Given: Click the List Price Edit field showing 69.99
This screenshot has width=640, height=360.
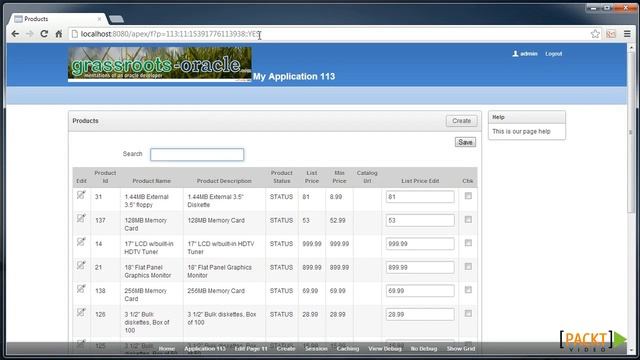Looking at the screenshot, I should point(420,291).
